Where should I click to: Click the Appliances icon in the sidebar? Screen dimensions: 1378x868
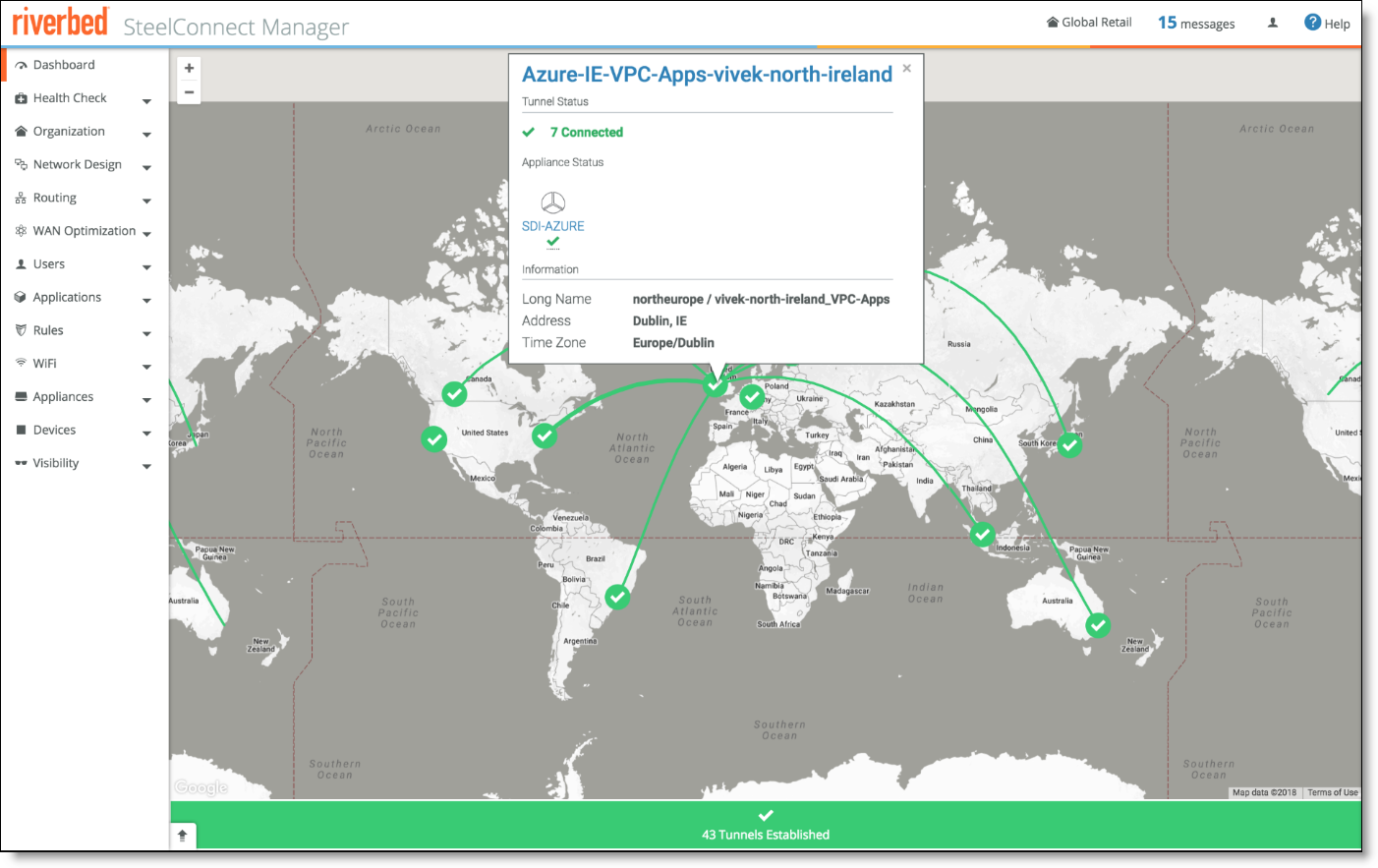tap(21, 397)
